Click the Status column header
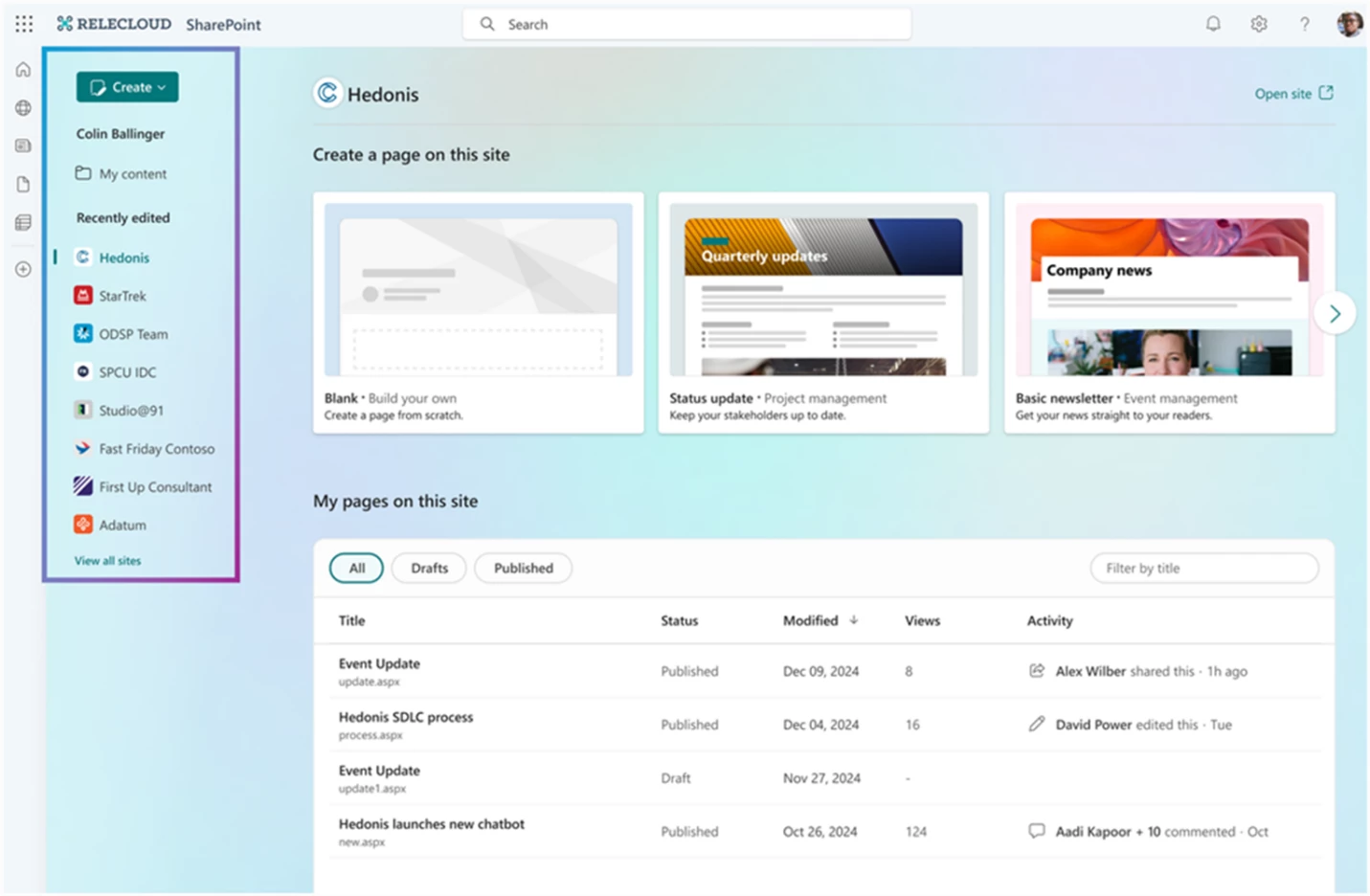Image resolution: width=1370 pixels, height=896 pixels. [679, 620]
